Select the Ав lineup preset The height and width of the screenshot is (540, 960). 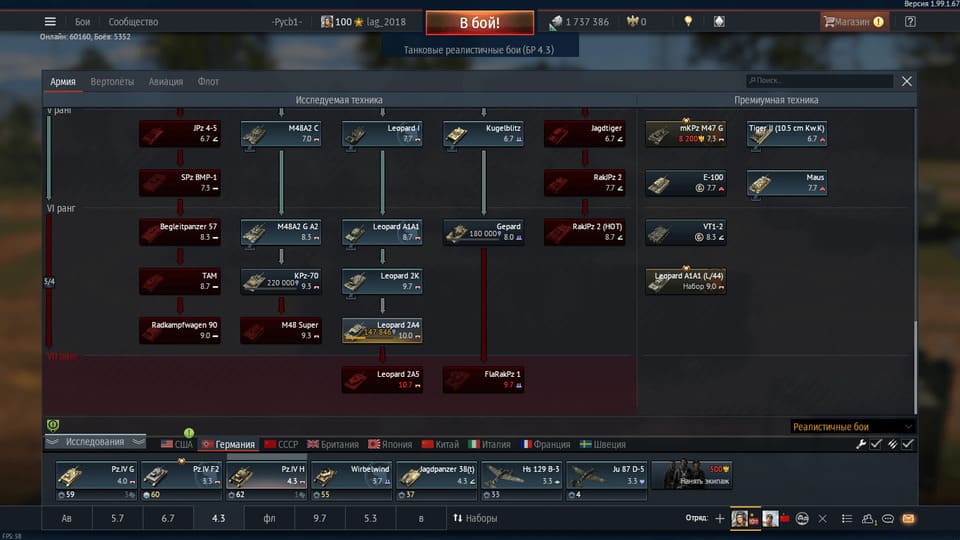(67, 519)
